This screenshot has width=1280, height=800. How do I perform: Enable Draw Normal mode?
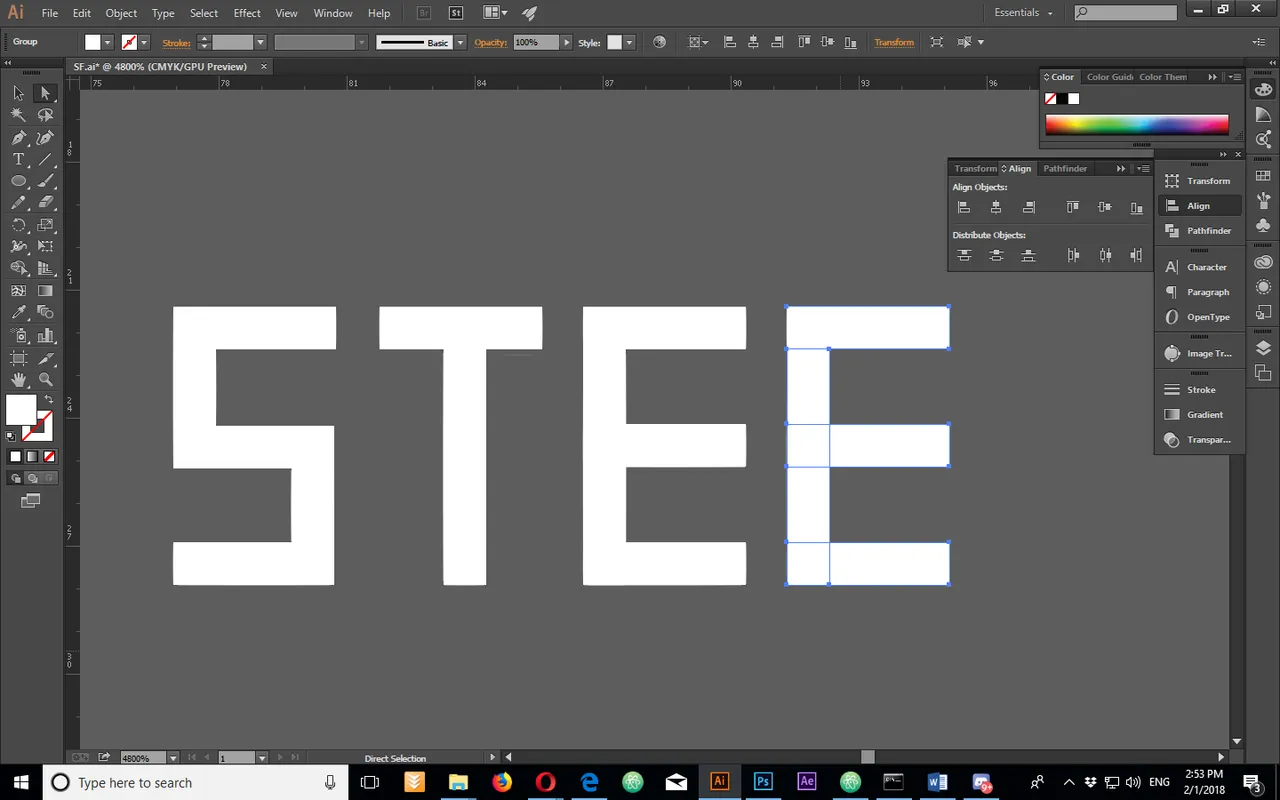15,478
